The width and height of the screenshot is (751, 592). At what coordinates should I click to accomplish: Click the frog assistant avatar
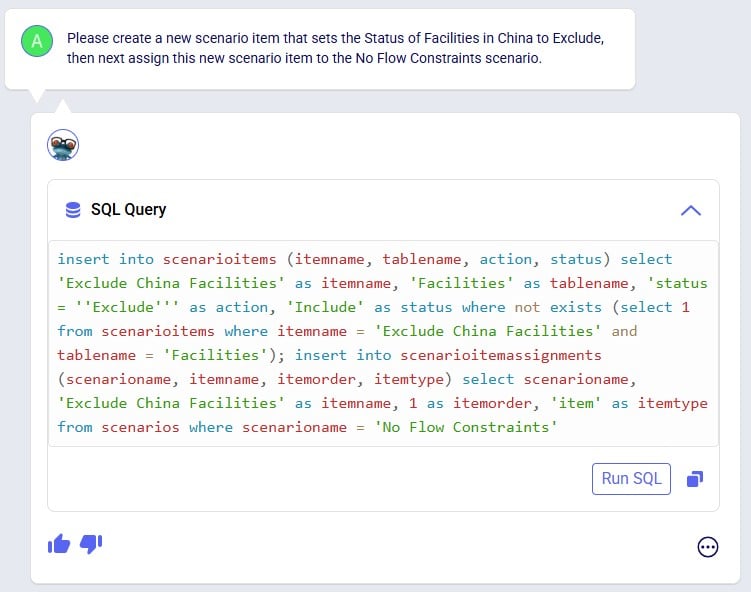click(x=63, y=145)
